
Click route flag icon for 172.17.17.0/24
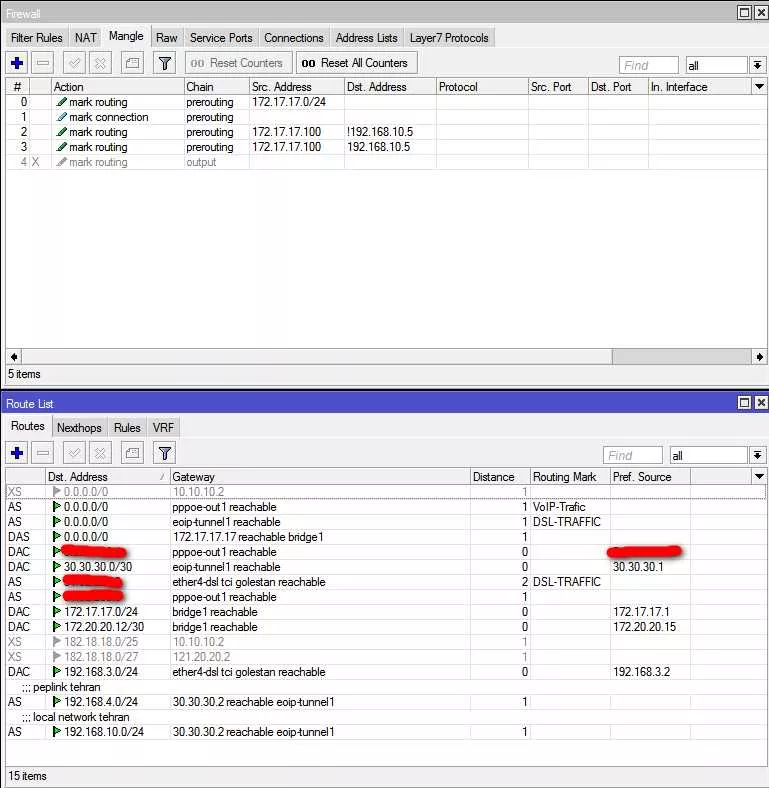tap(57, 612)
